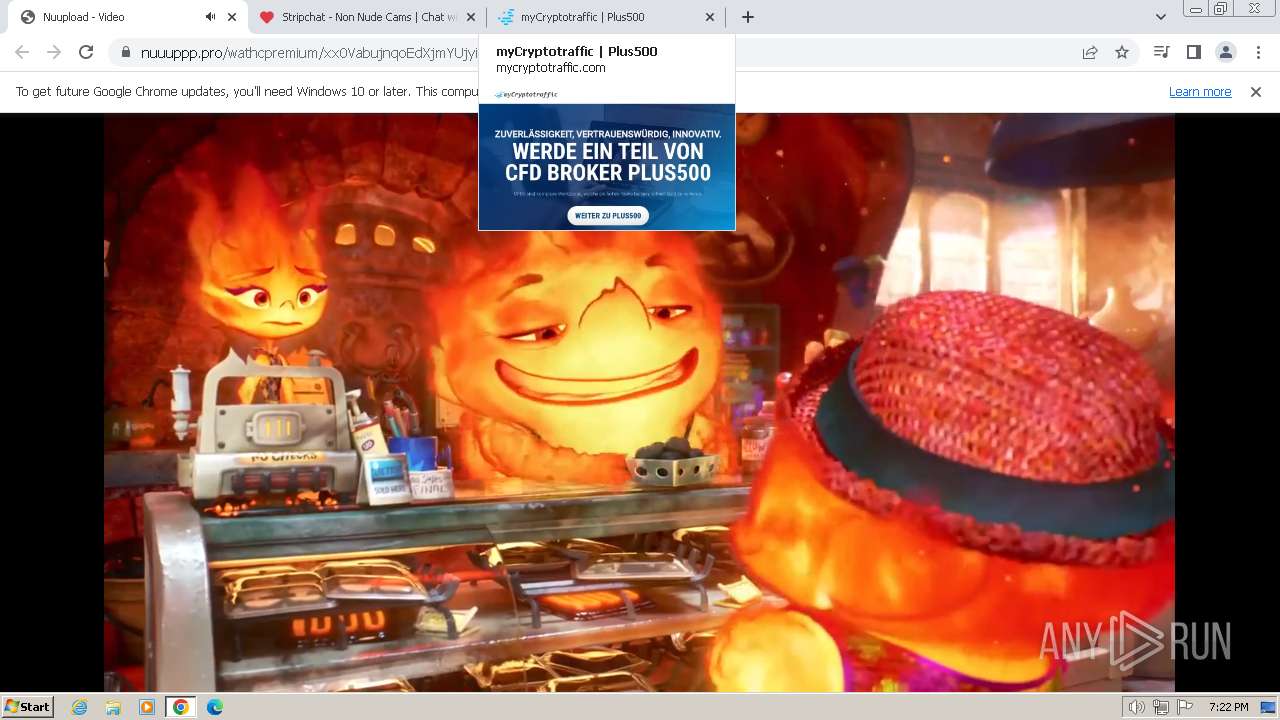Open the Windows Start menu
This screenshot has height=720, width=1280.
pos(28,706)
